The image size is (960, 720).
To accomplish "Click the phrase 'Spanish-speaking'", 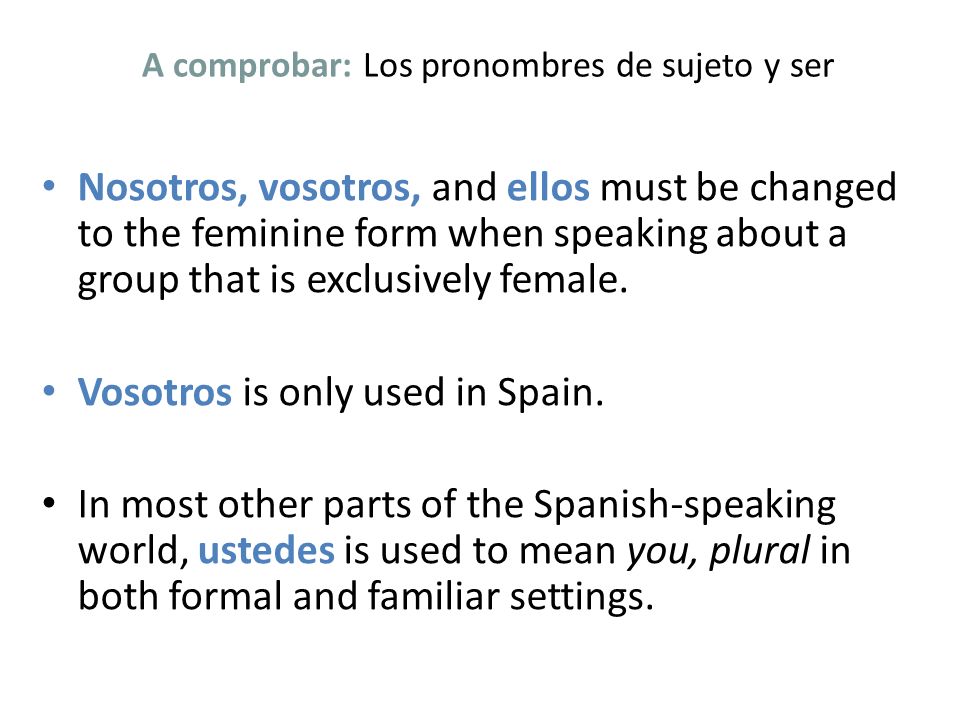I will (x=684, y=506).
